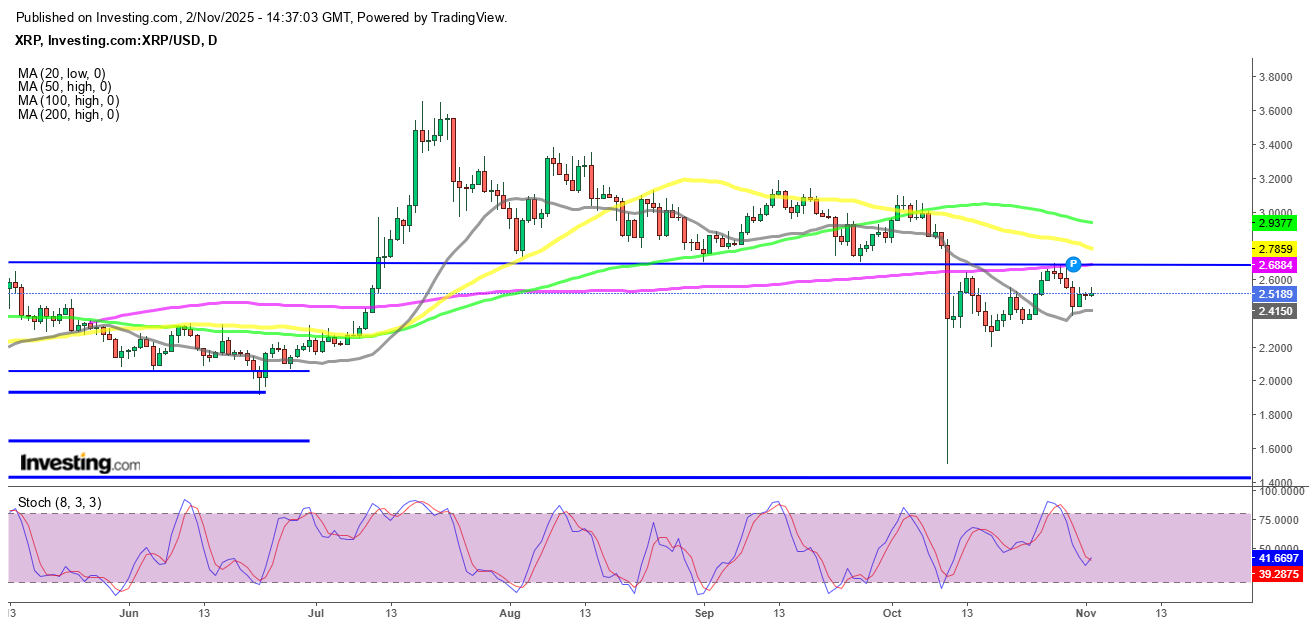Click the blue P marker on the chart
Screen dimensions: 1316x626
point(1073,264)
